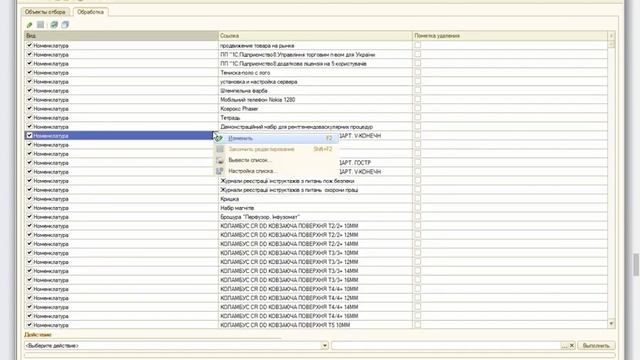Uncheck the 'Кришка' row checkbox in the Вид column
The image size is (640, 360).
click(29, 198)
